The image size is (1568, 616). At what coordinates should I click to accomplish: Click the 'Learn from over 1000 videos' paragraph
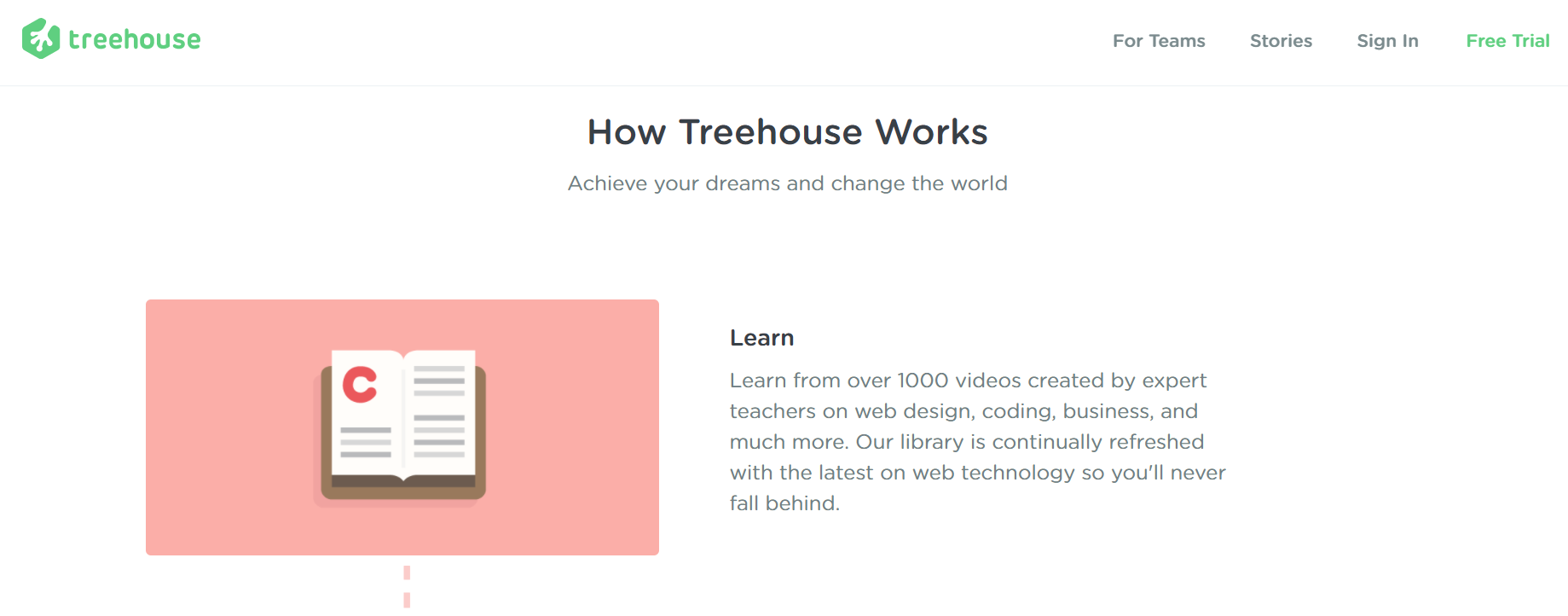[977, 442]
